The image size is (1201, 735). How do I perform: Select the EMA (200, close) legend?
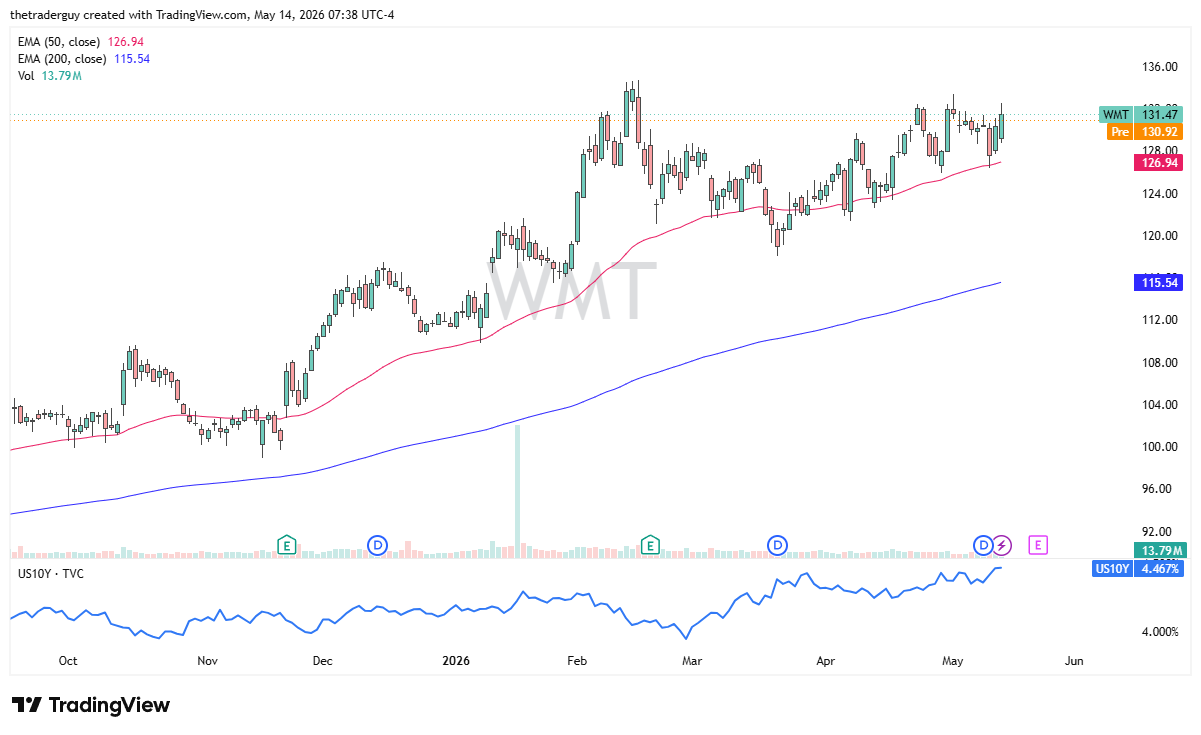(x=84, y=59)
